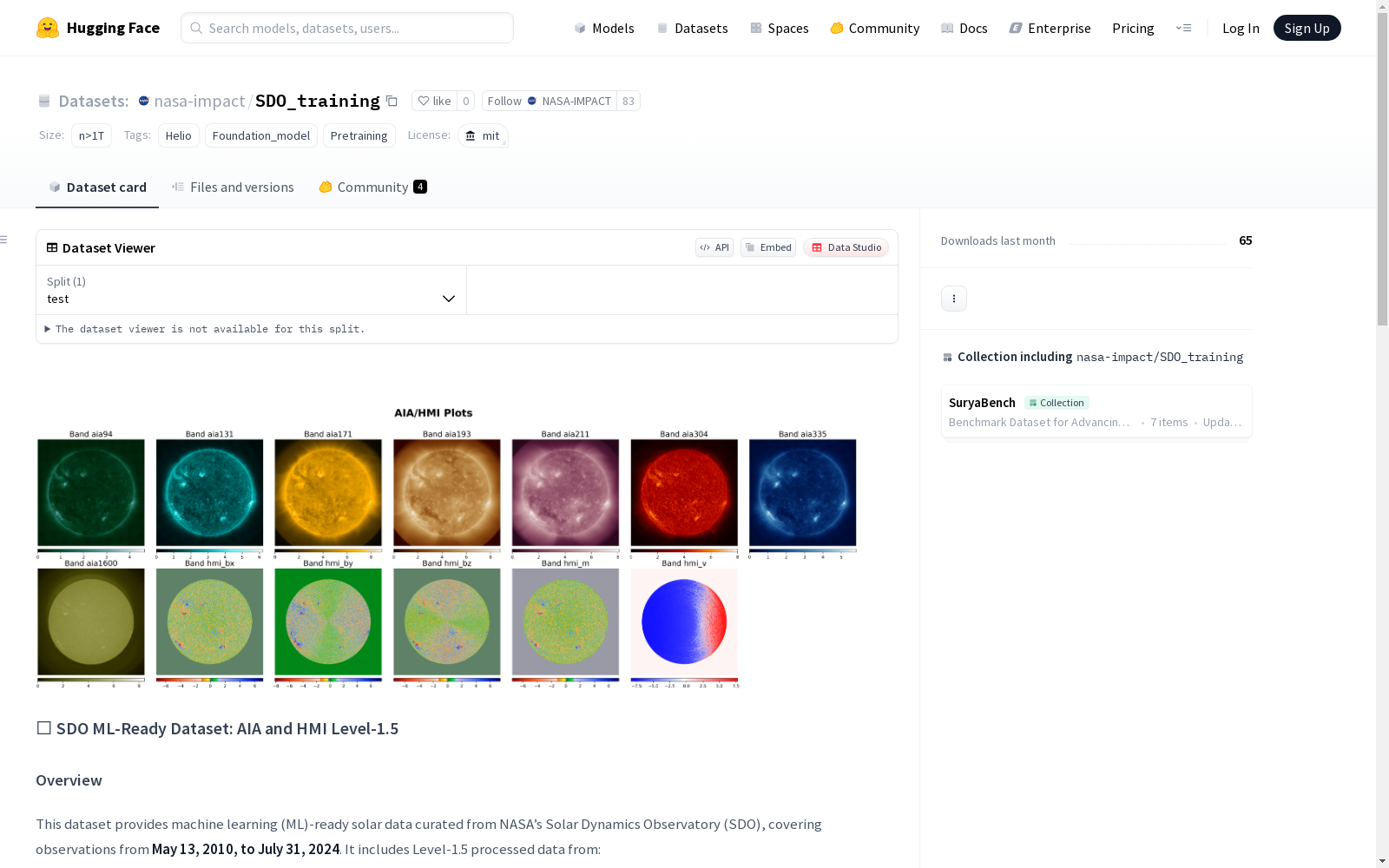Open the three-dot options menu under downloads

(954, 299)
